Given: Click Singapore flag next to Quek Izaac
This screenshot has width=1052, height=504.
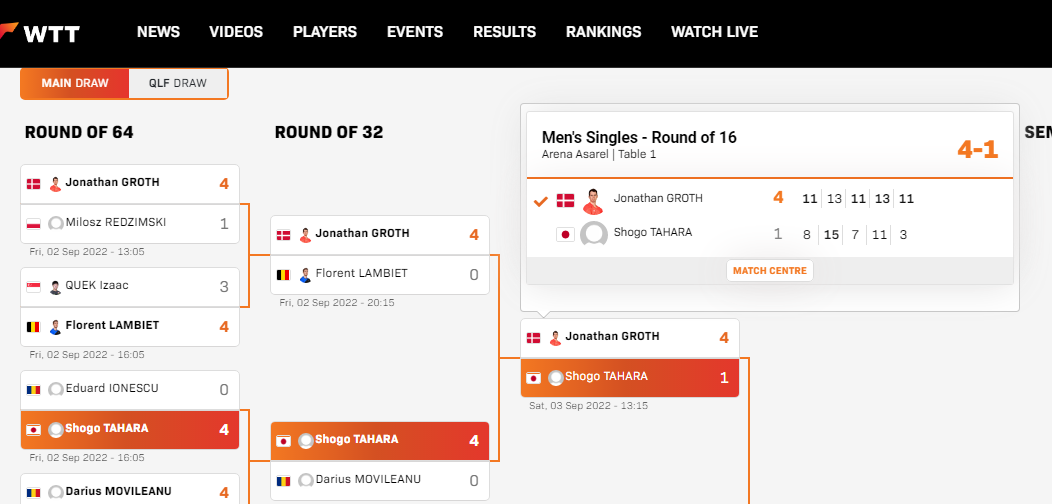Looking at the screenshot, I should coord(34,286).
